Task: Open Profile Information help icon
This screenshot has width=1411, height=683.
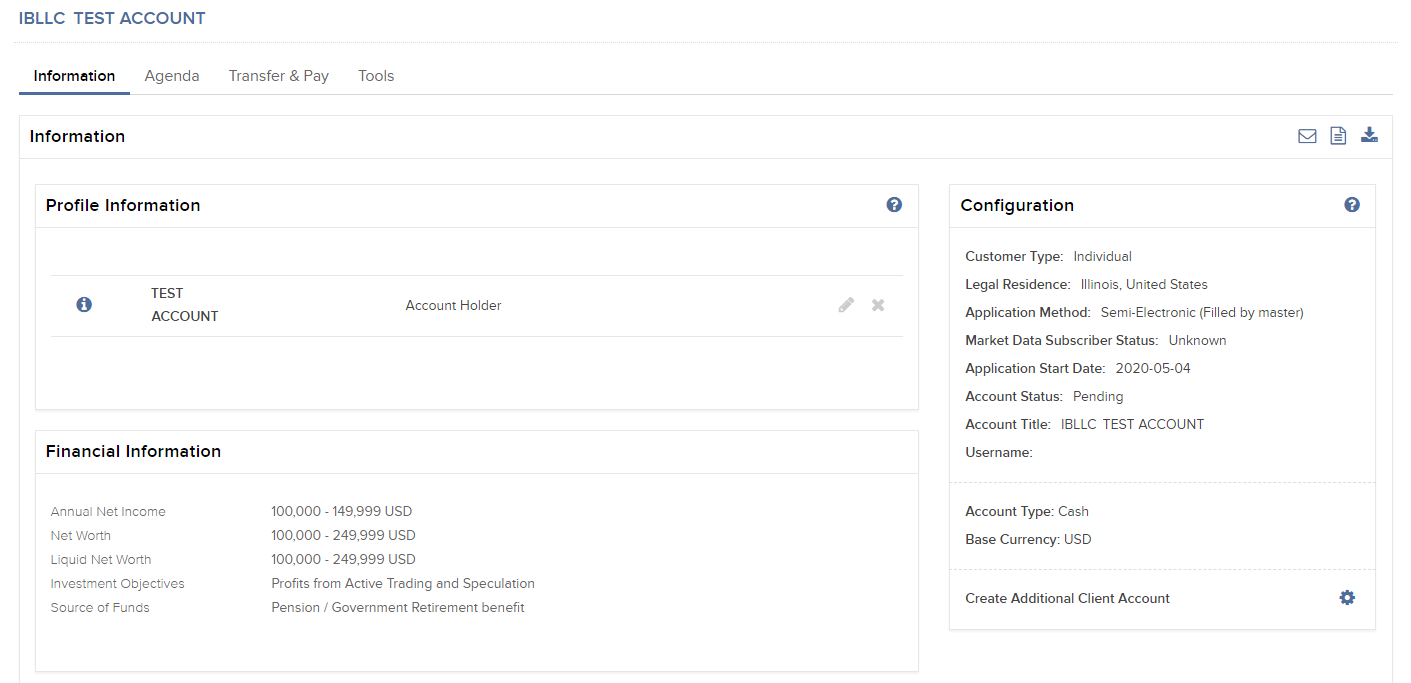Action: pos(894,204)
